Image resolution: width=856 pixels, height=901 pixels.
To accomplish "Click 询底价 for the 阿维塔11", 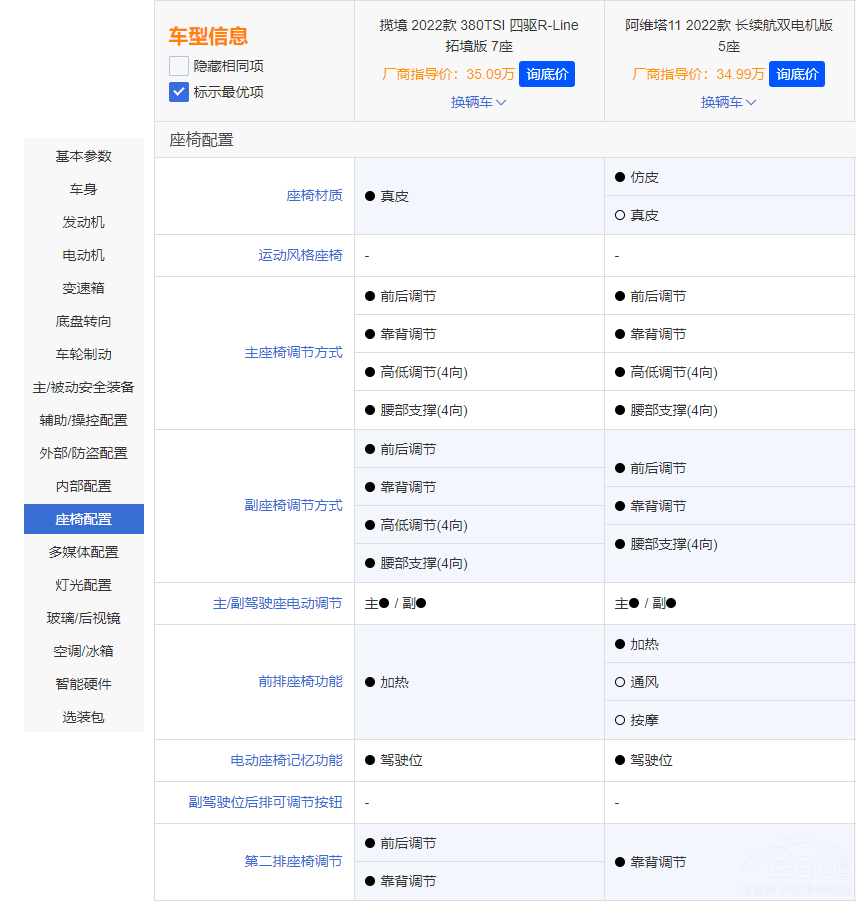I will (x=796, y=73).
